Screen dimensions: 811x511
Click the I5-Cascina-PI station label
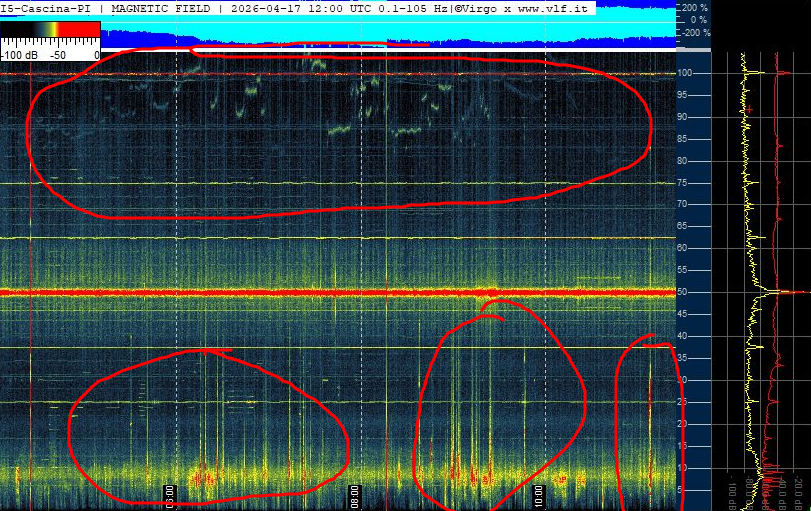tap(49, 7)
